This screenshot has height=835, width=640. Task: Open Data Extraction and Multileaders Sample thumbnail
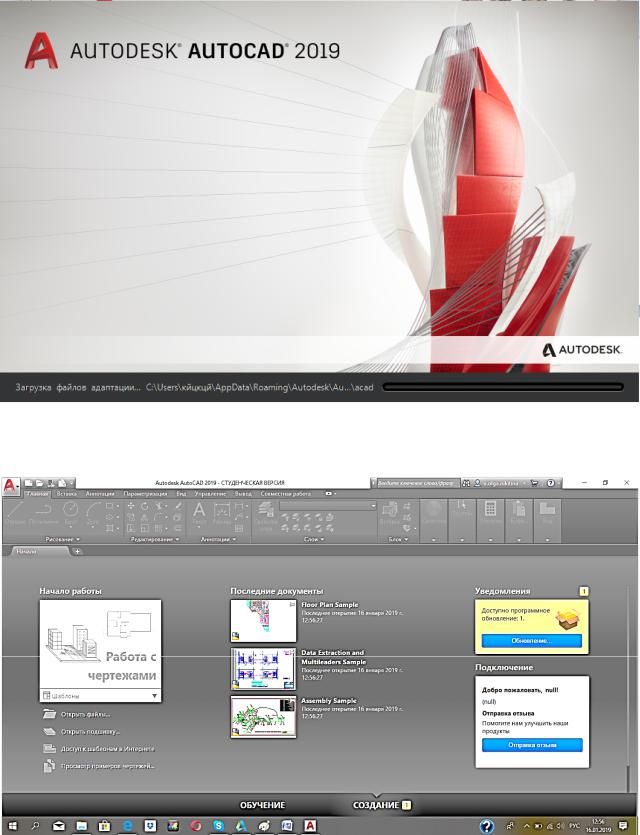point(263,669)
